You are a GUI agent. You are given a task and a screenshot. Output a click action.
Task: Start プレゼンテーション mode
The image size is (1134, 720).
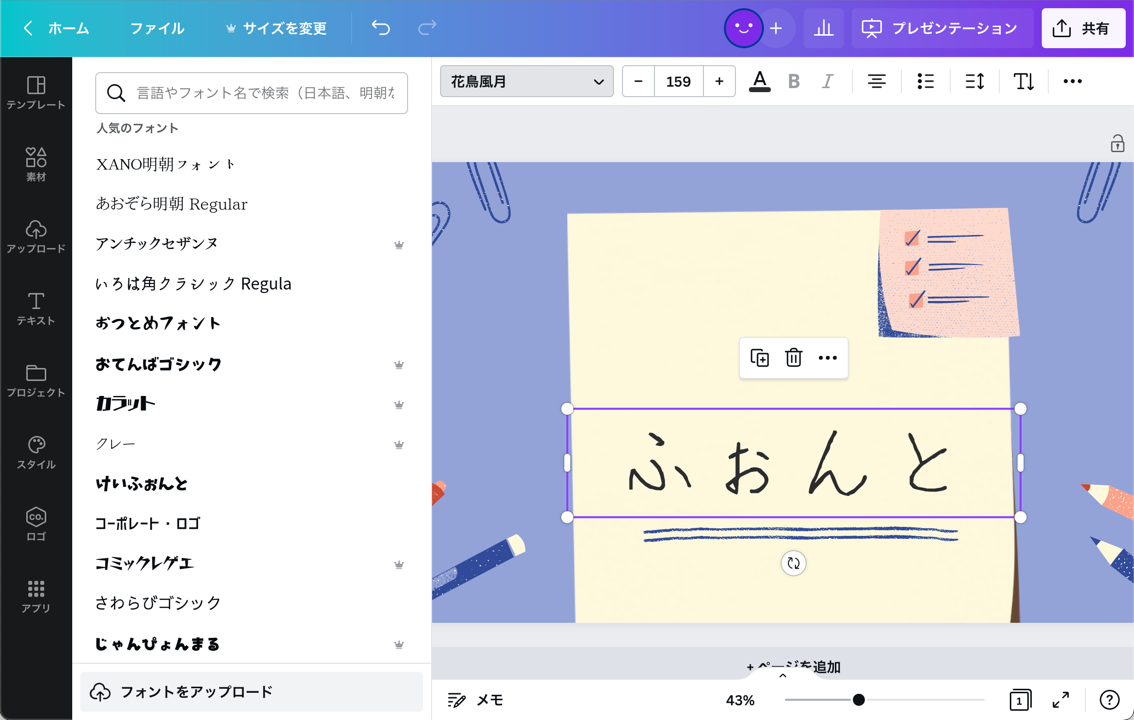(x=942, y=28)
